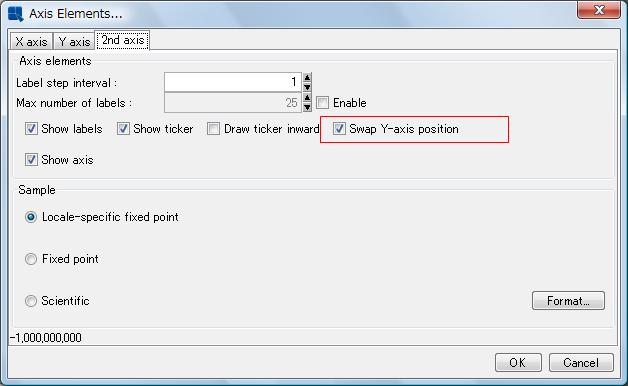Confirm settings with the OK button
The image size is (628, 386).
pyautogui.click(x=518, y=362)
